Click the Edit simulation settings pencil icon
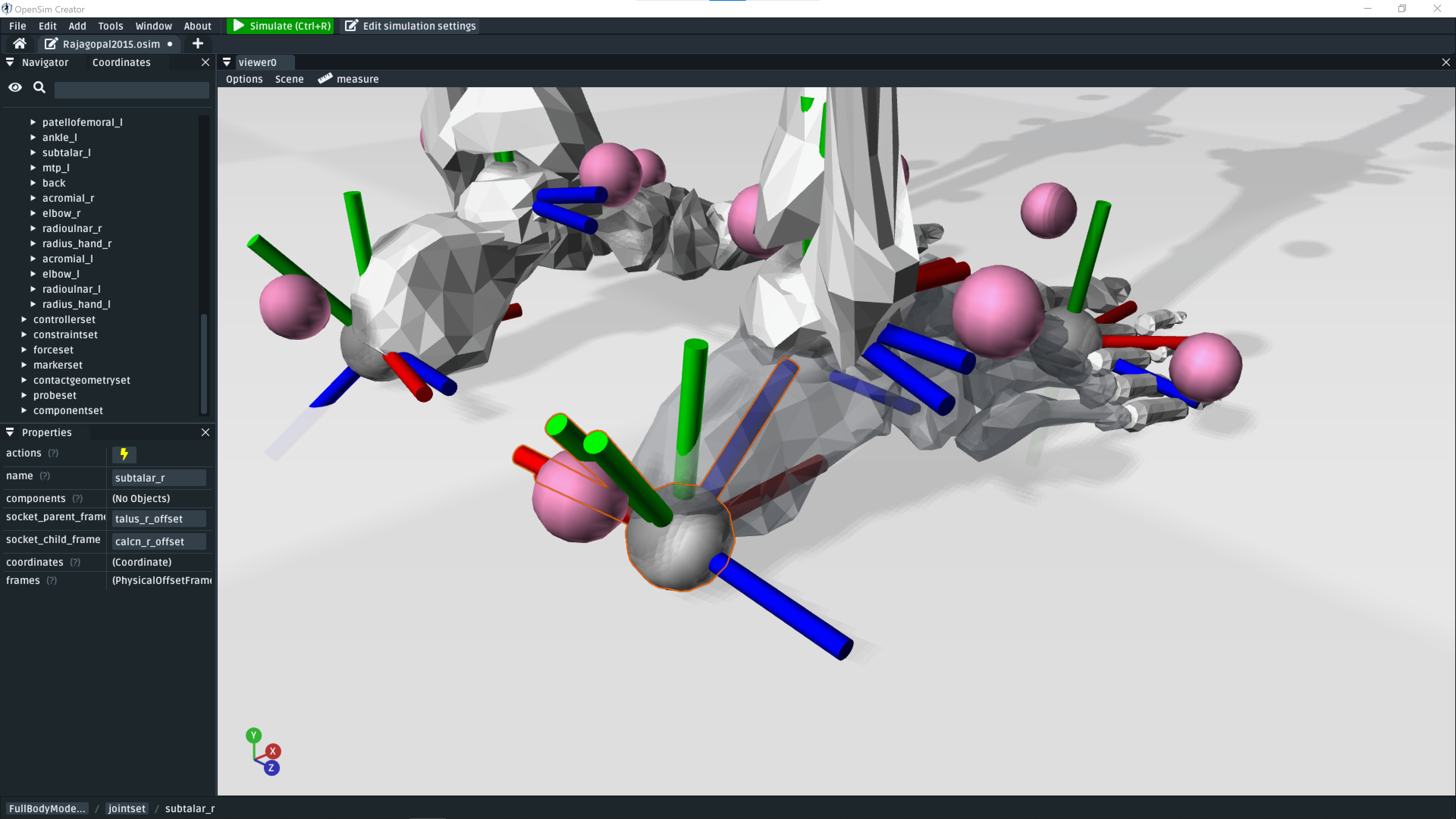This screenshot has width=1456, height=819. pos(351,25)
